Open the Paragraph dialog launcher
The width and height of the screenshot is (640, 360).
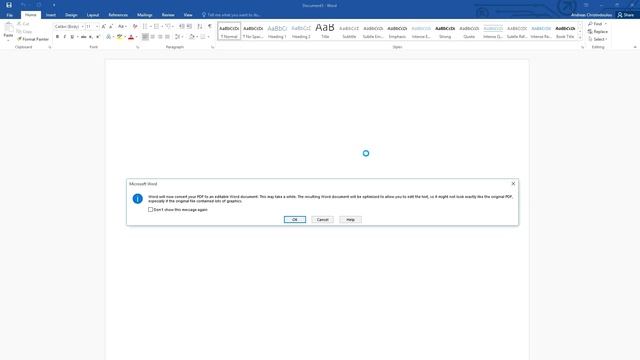[x=212, y=47]
